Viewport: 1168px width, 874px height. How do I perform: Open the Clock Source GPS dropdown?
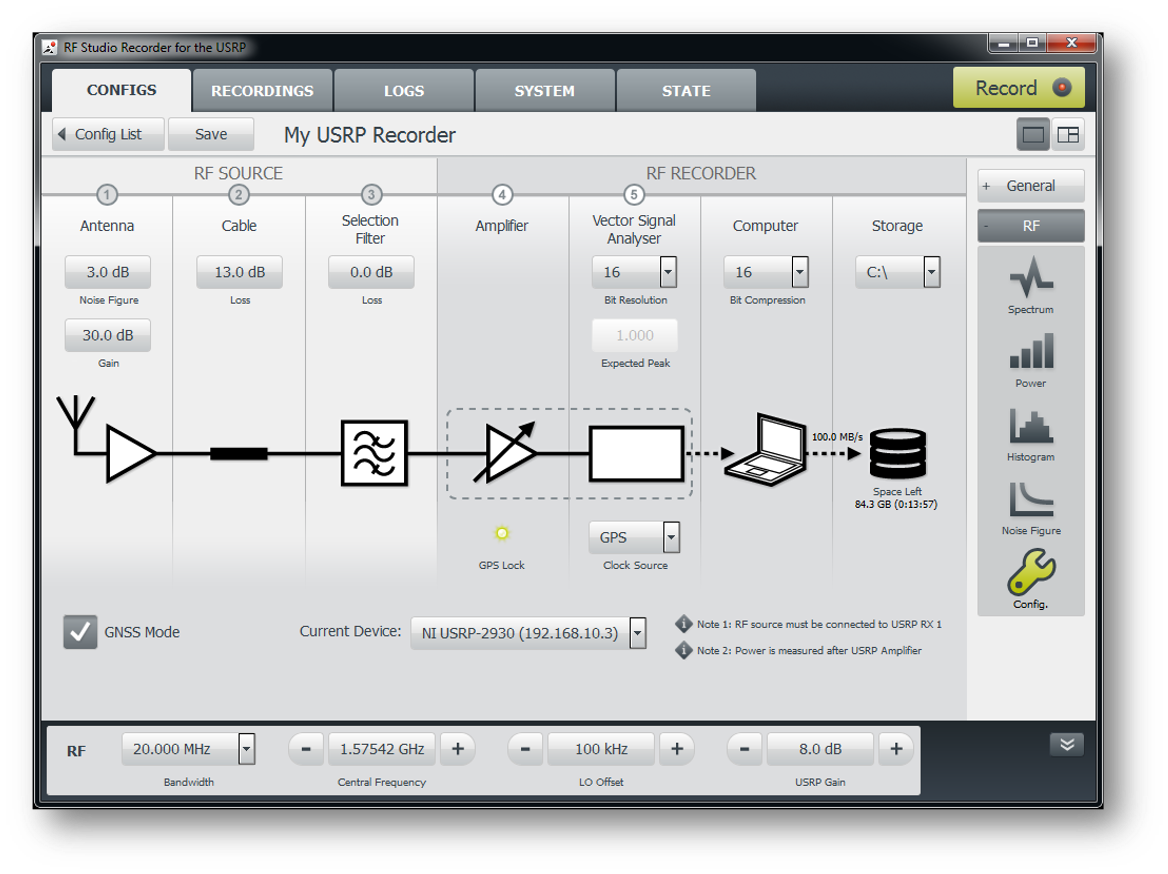click(671, 537)
